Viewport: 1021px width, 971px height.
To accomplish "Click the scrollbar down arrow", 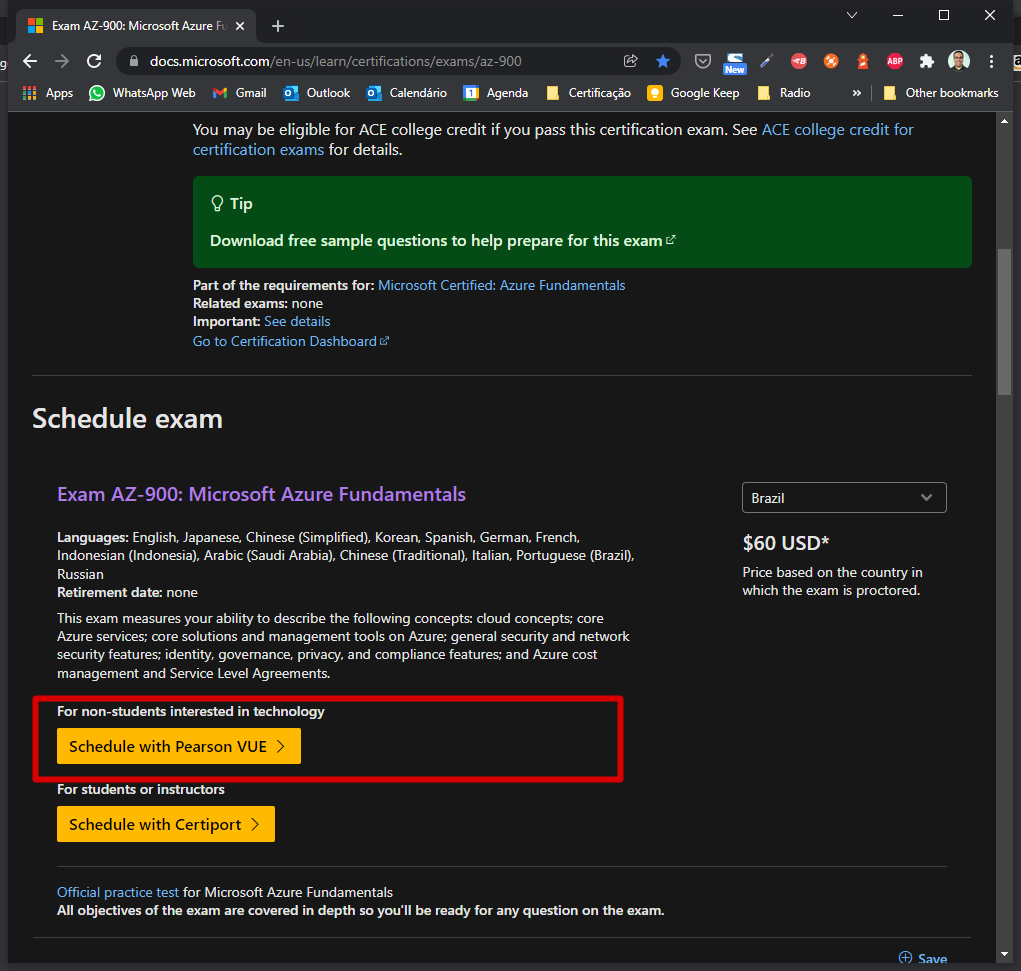I will click(1004, 955).
